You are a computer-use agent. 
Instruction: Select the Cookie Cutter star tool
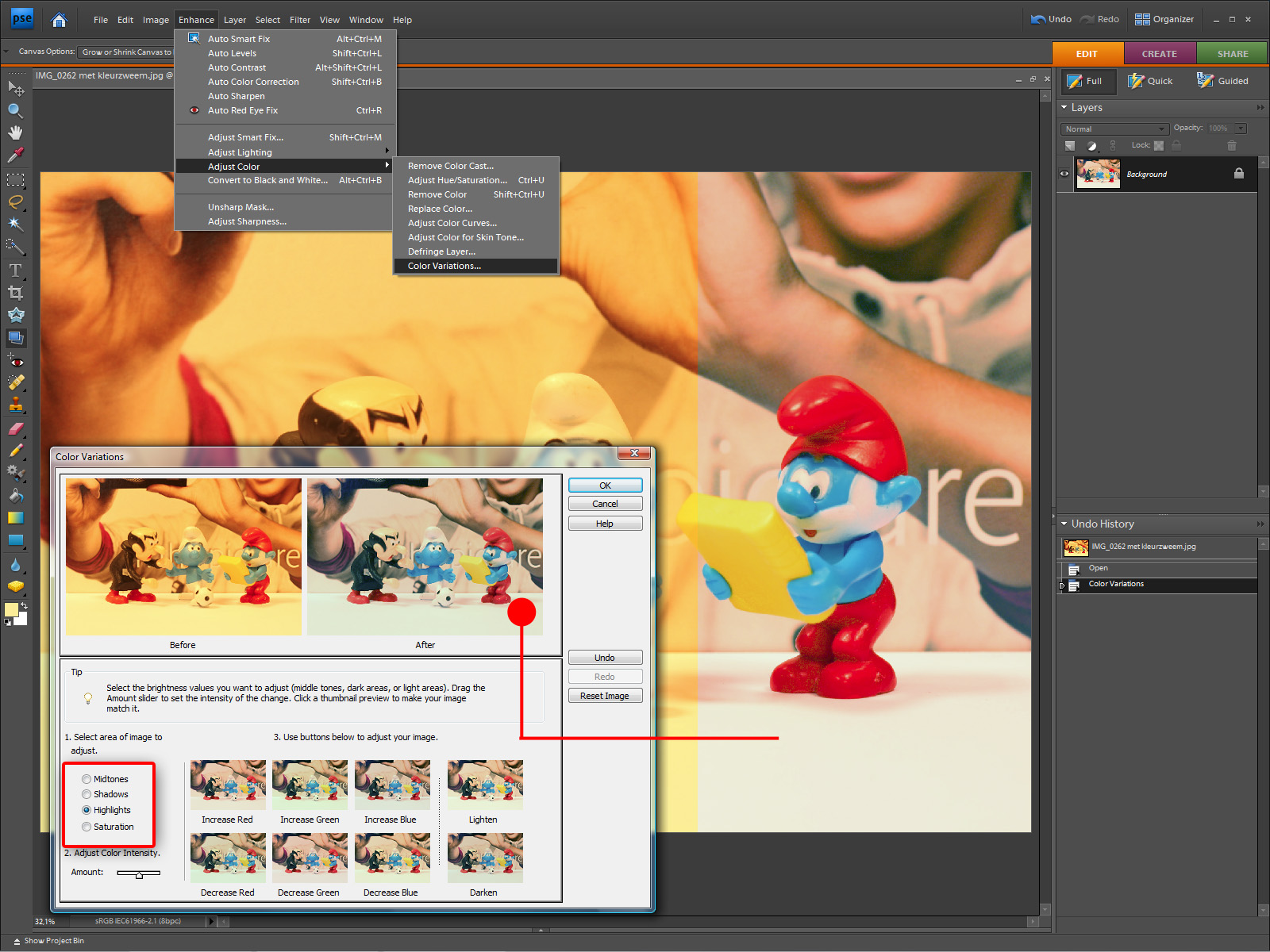15,315
